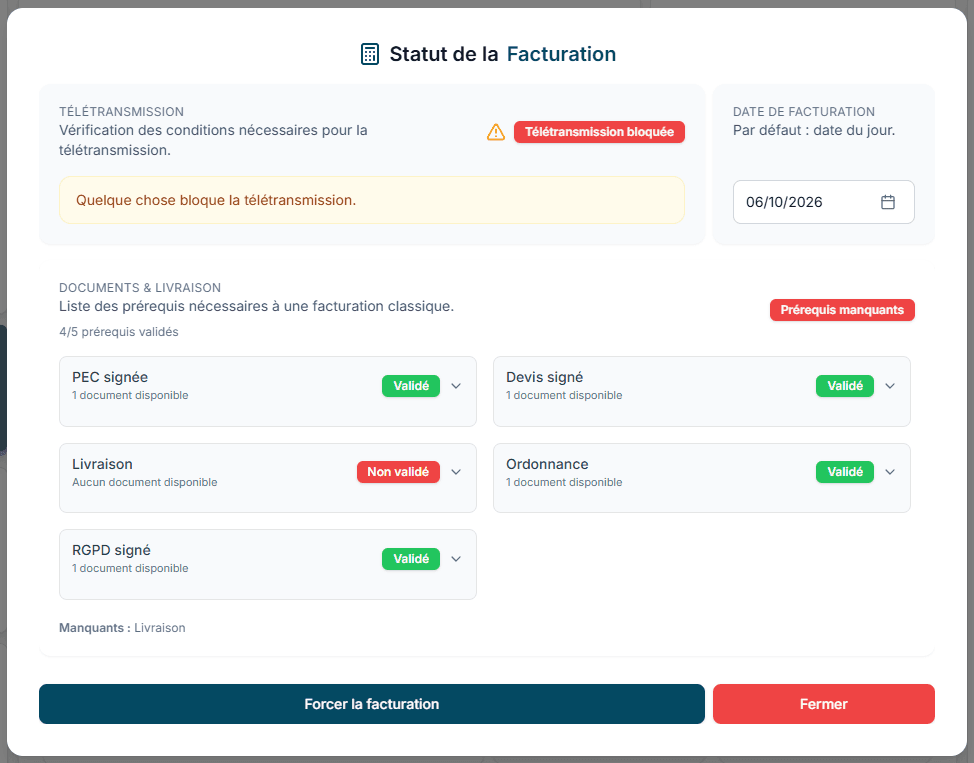The width and height of the screenshot is (974, 763).
Task: Click 'Manquants : Livraison' text
Action: pos(122,628)
